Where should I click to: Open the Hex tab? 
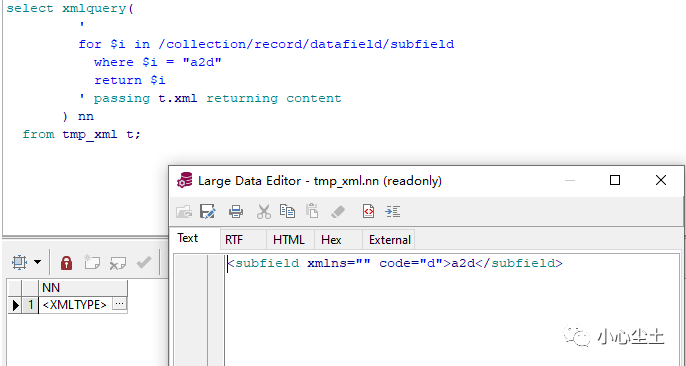[331, 240]
